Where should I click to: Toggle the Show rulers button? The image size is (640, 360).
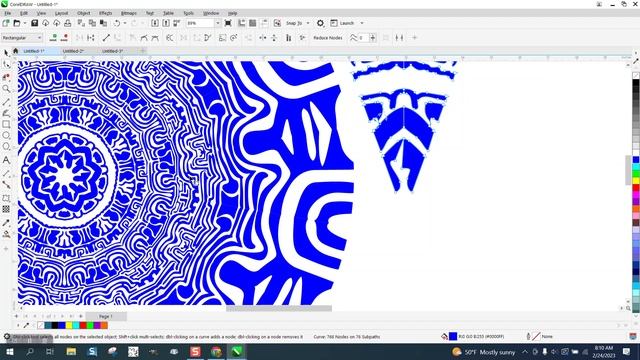click(242, 23)
